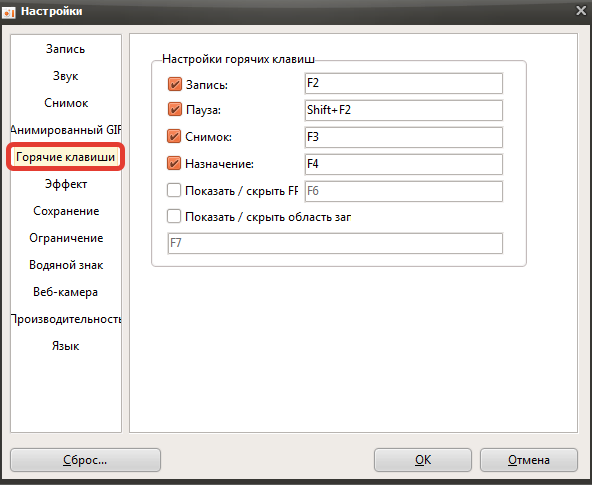Uncheck the Пауза hotkey checkbox
This screenshot has width=592, height=485.
(174, 110)
